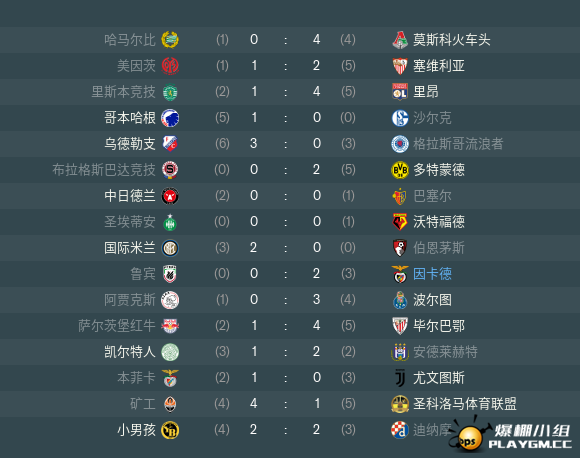Select the 圣科洛马体育联盟 team name
Image resolution: width=580 pixels, height=458 pixels.
click(465, 404)
